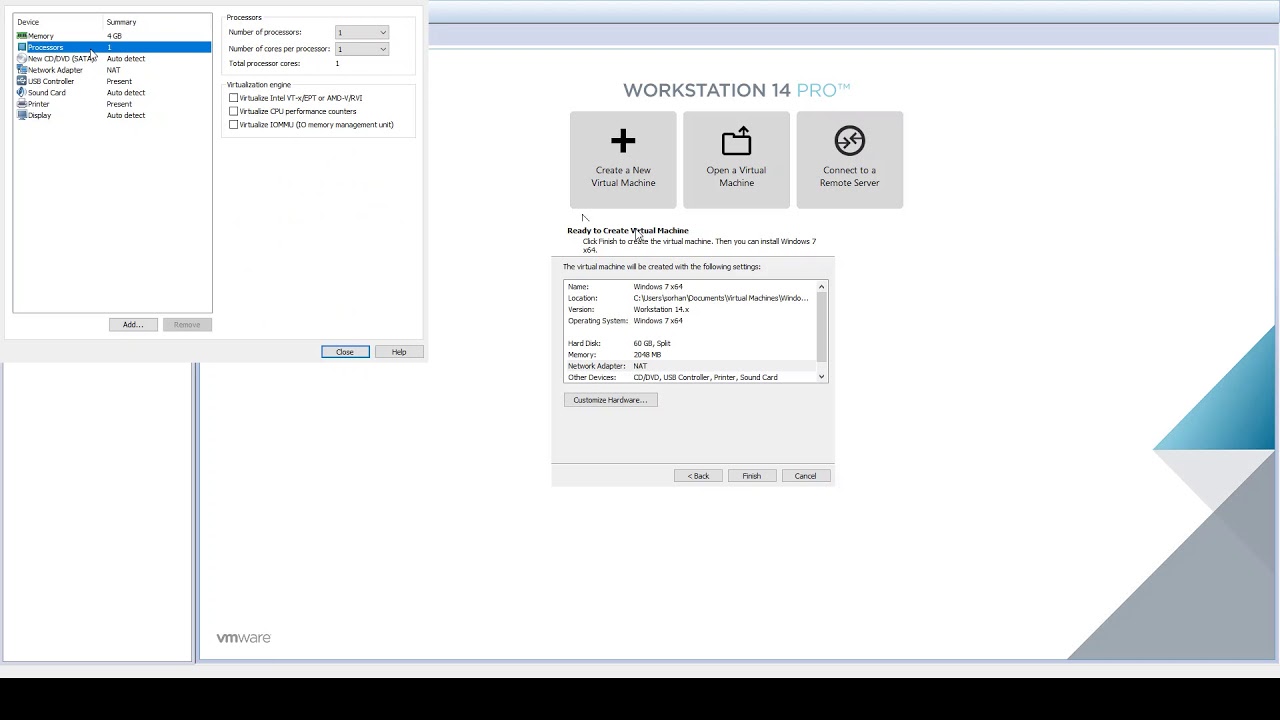Cancel the New Virtual Machine wizard
This screenshot has width=1280, height=720.
[805, 476]
